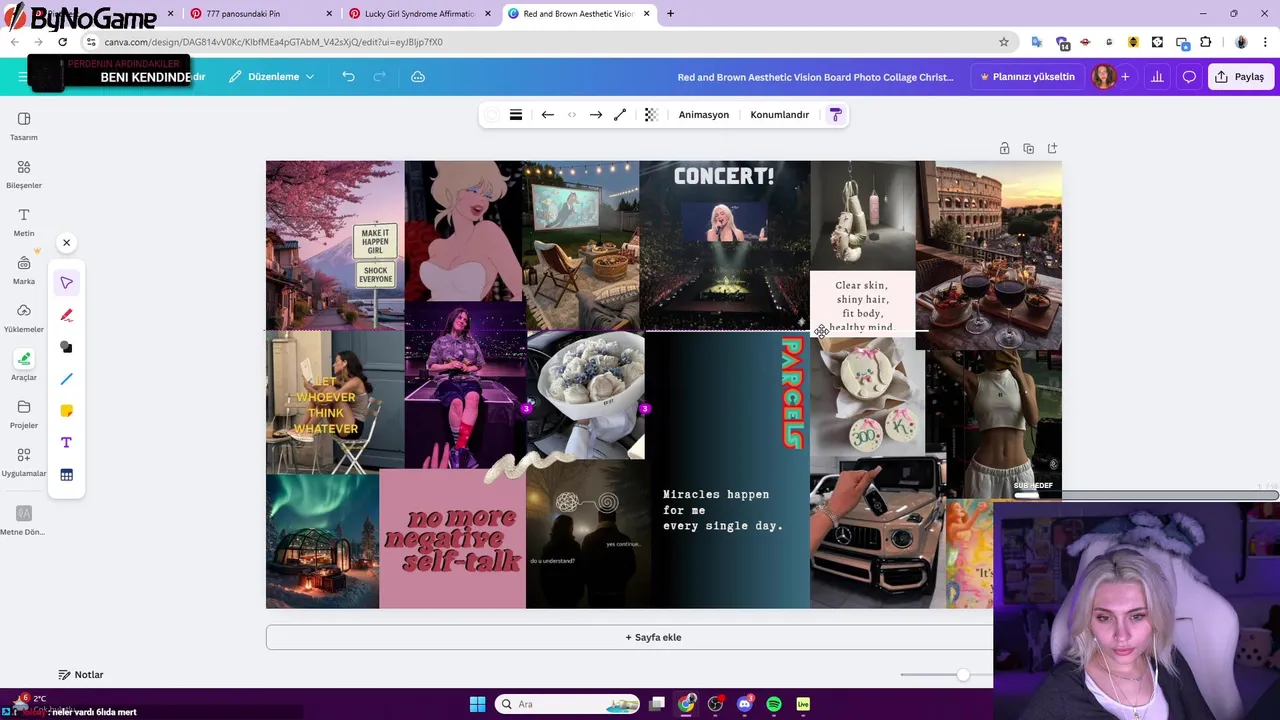Image resolution: width=1280 pixels, height=720 pixels.
Task: Choose the select cursor tool
Action: coord(66,283)
